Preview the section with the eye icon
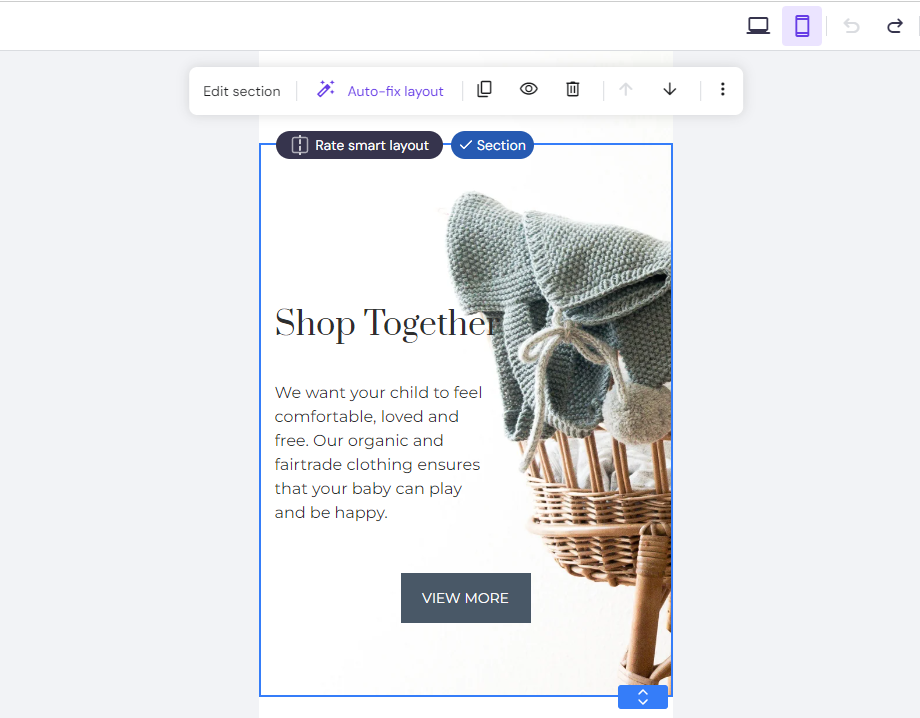The height and width of the screenshot is (718, 920). pyautogui.click(x=528, y=89)
